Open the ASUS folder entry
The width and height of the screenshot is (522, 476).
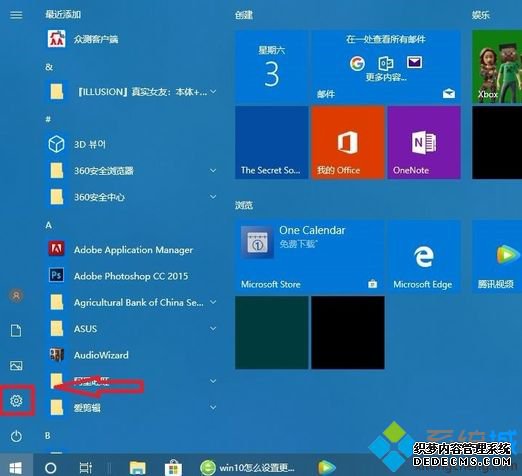(x=131, y=329)
